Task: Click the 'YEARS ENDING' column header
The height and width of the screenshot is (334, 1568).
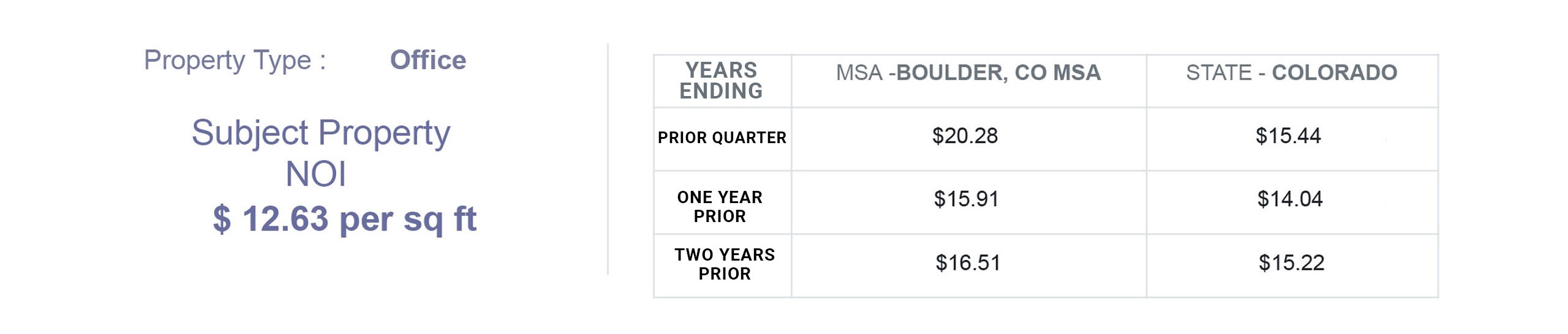Action: (721, 81)
